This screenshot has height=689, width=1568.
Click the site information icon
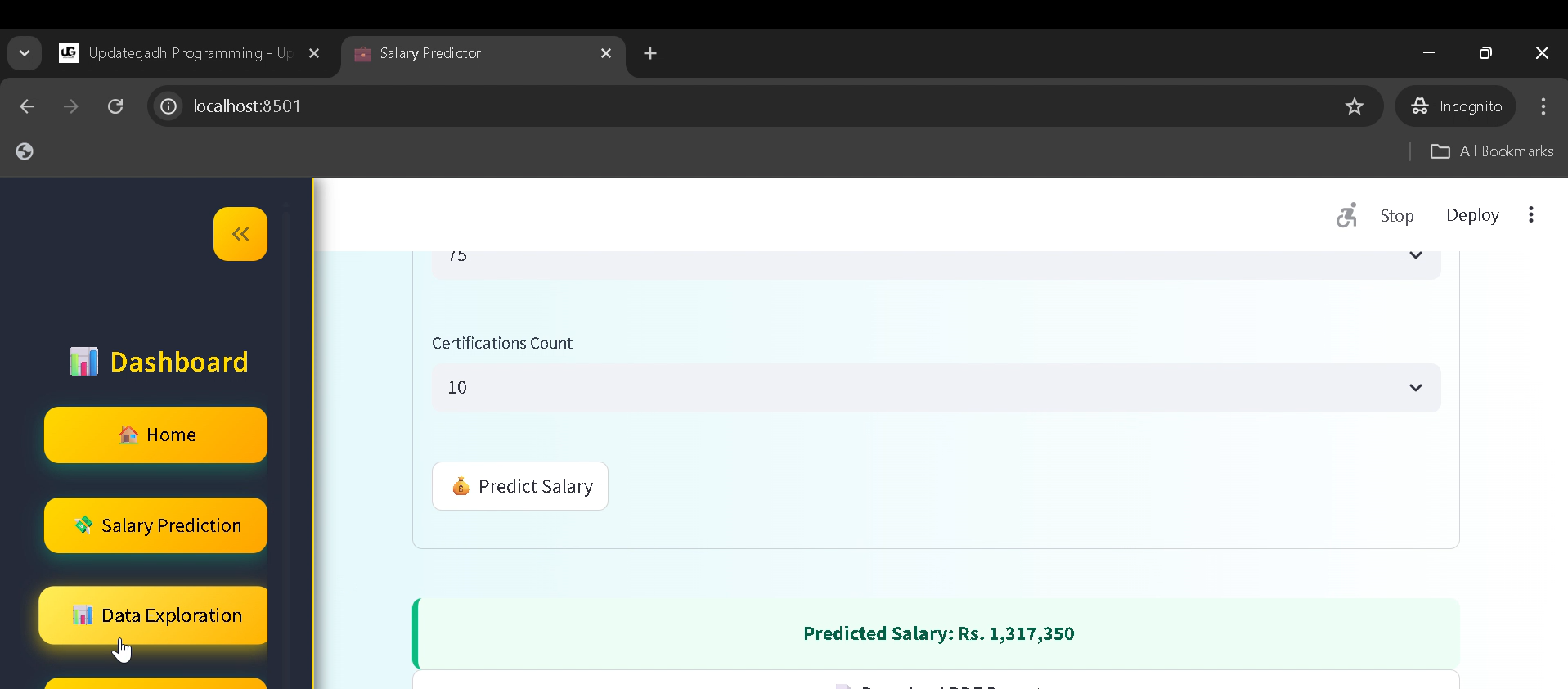point(168,106)
